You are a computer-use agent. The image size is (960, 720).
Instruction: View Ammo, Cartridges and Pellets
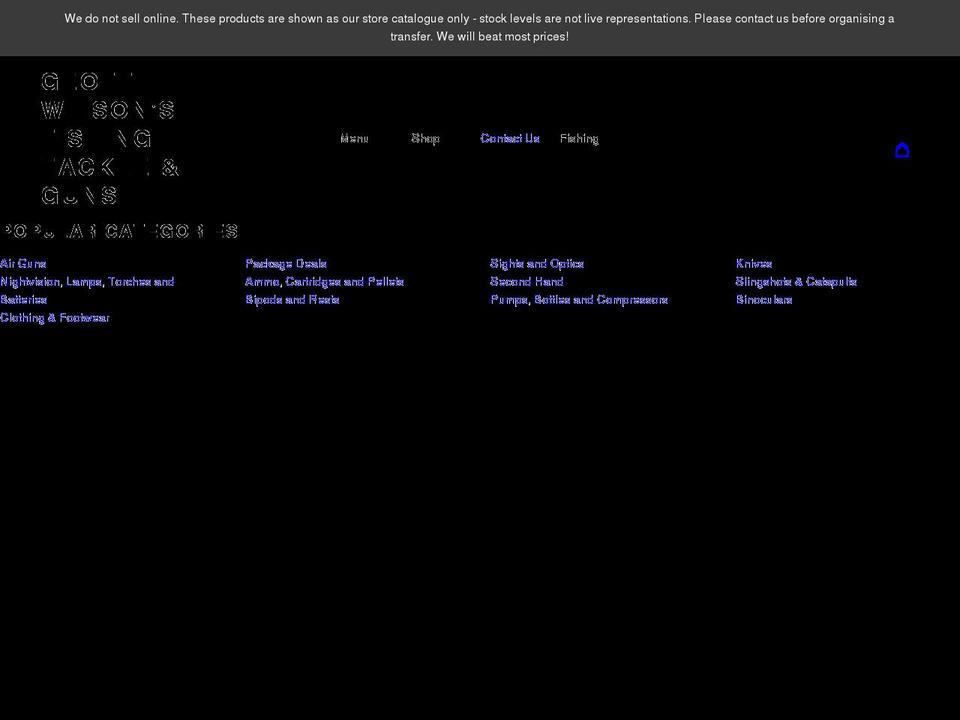coord(325,281)
